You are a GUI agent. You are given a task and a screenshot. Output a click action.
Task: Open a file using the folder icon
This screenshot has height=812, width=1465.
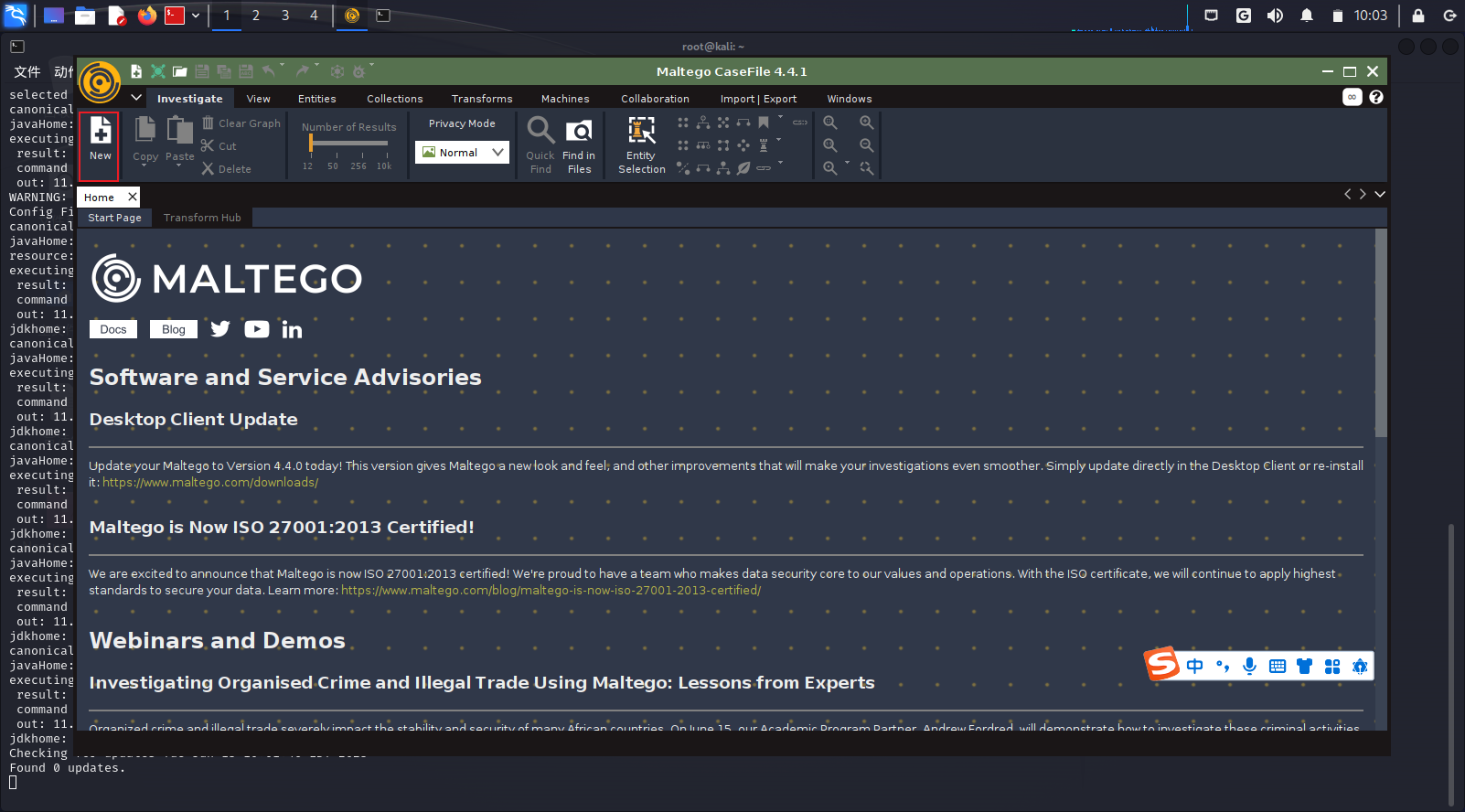point(180,71)
